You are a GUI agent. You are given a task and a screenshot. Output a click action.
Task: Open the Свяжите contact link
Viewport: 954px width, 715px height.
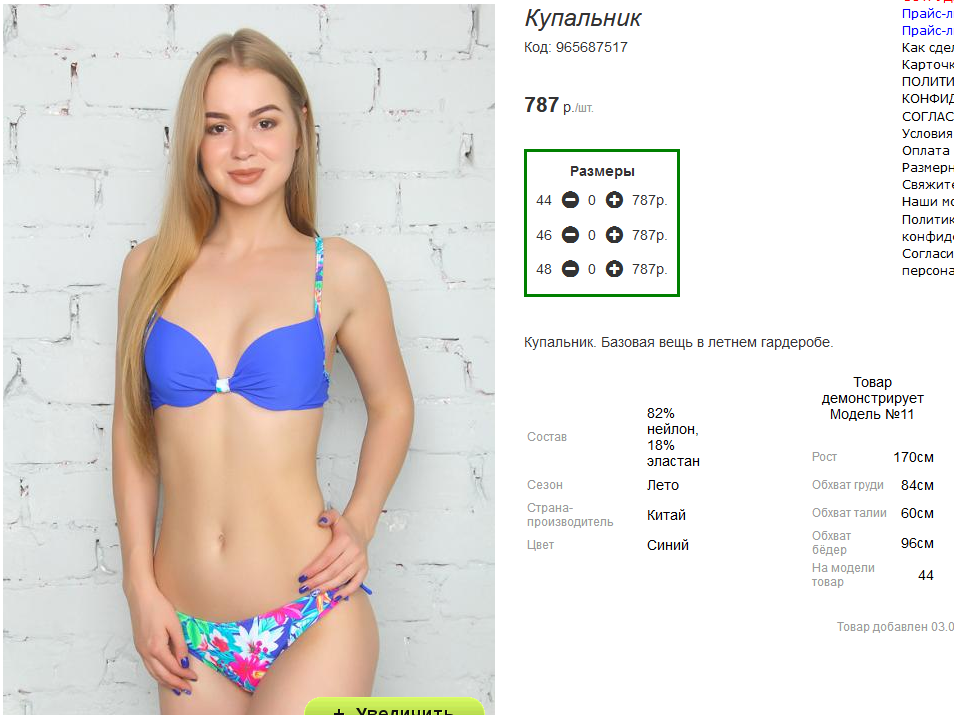pyautogui.click(x=927, y=184)
